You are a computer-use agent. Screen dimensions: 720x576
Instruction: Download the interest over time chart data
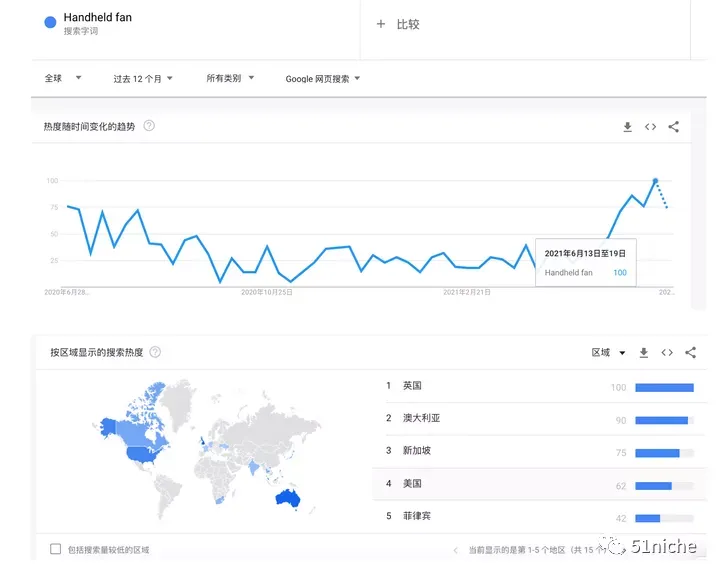(627, 127)
